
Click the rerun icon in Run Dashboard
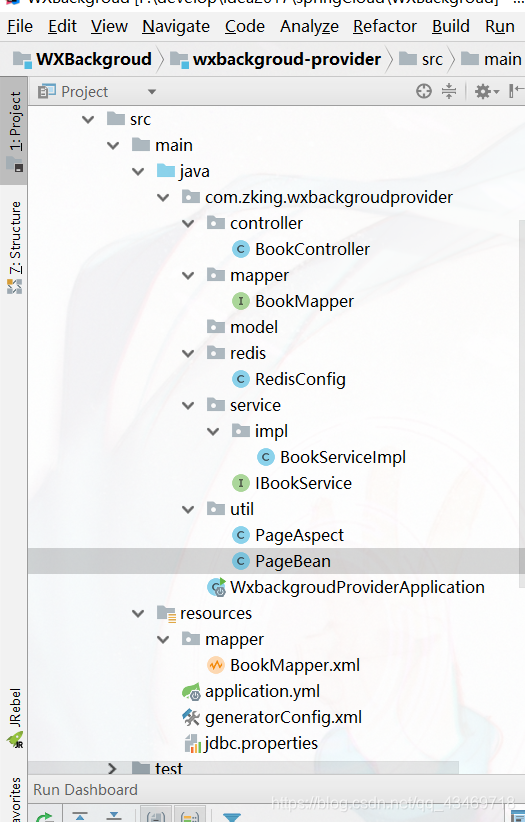45,817
